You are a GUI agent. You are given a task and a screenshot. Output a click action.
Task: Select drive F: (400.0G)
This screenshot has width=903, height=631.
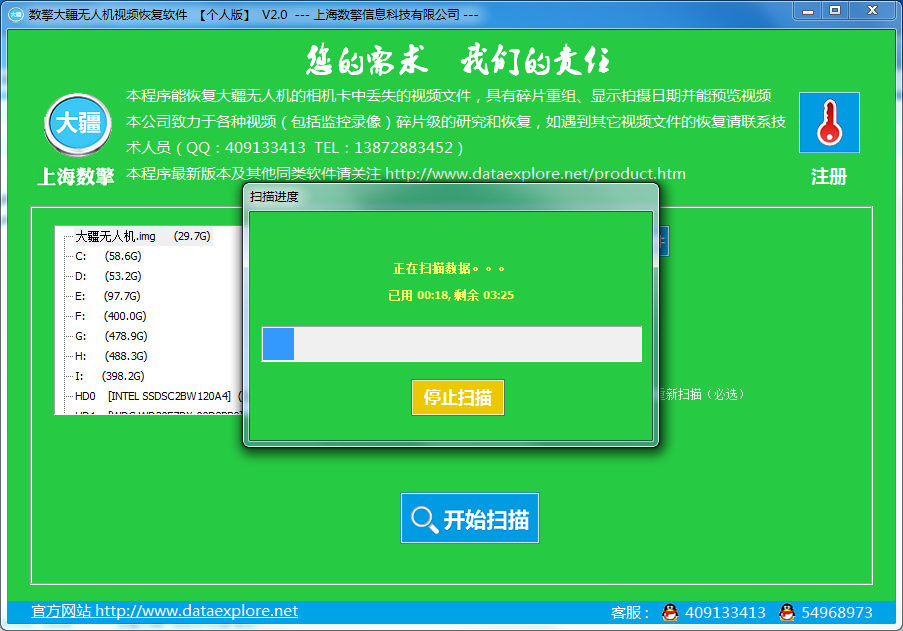point(111,316)
